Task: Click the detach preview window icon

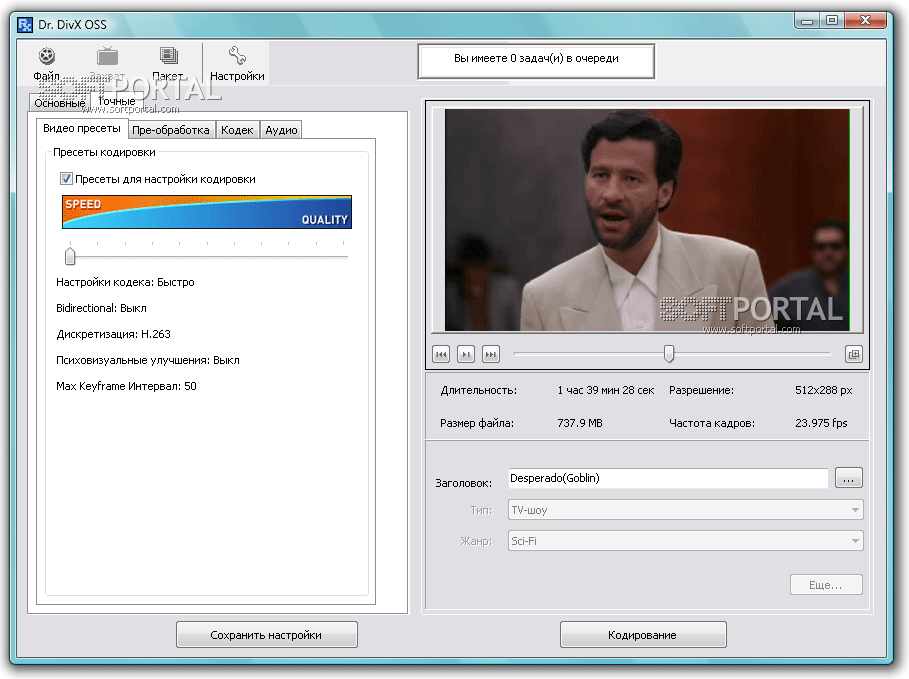Action: point(854,354)
